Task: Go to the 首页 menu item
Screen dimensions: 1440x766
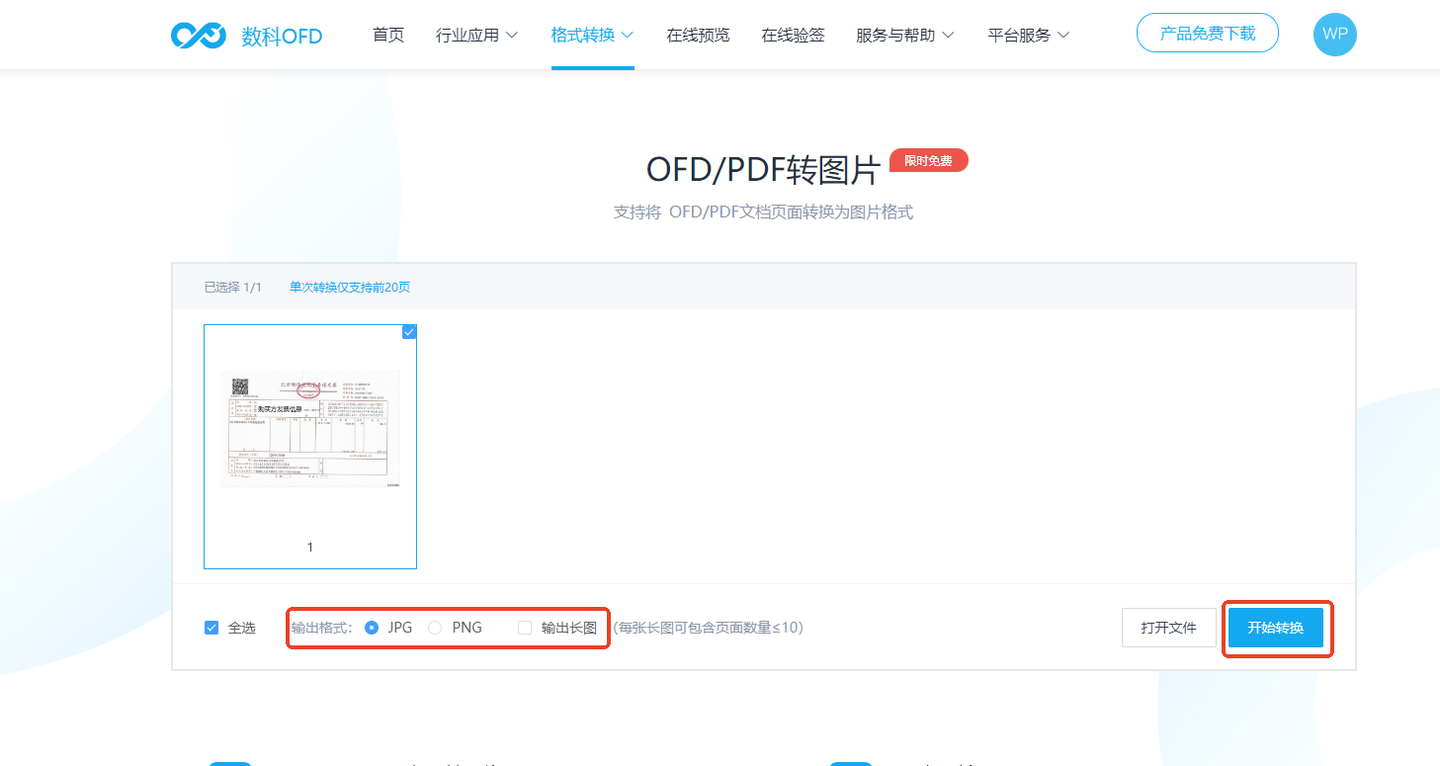Action: point(387,33)
